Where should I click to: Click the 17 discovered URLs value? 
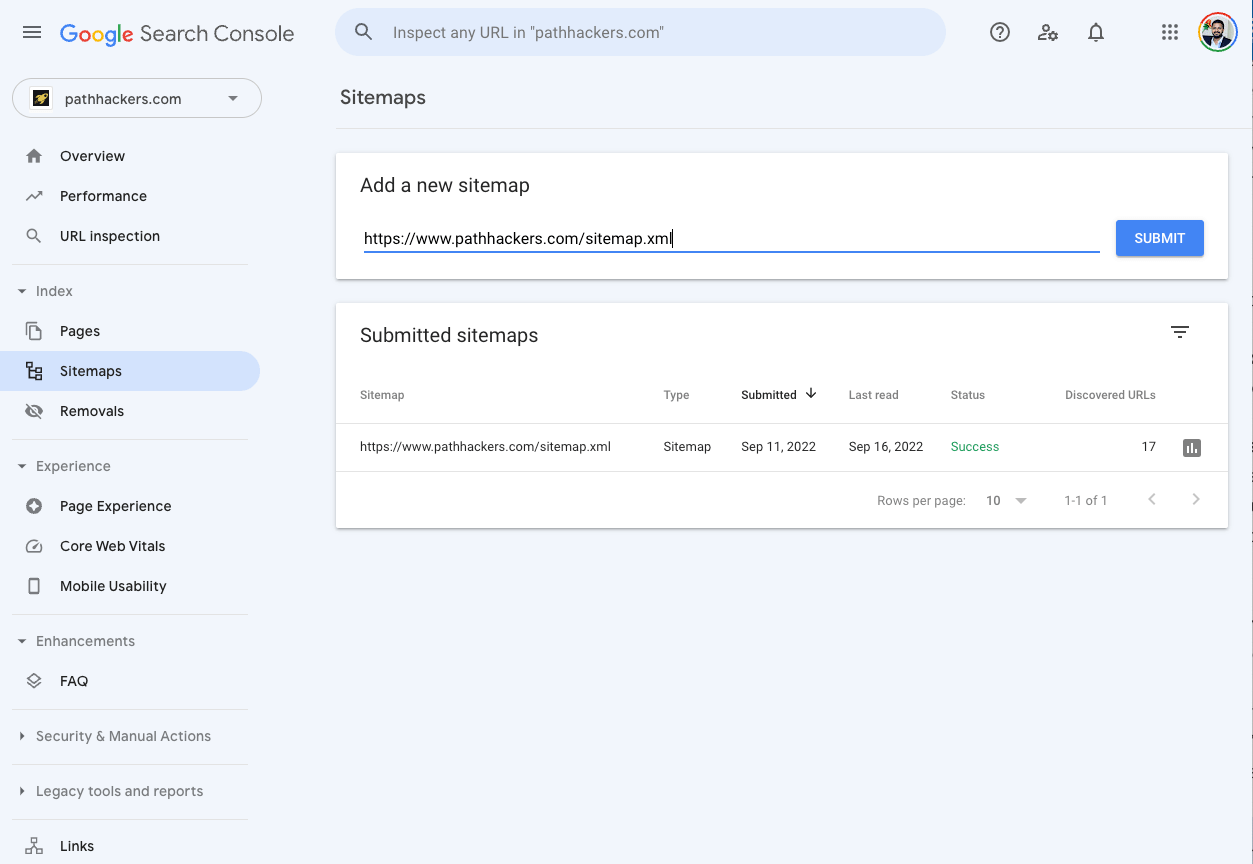pyautogui.click(x=1148, y=447)
